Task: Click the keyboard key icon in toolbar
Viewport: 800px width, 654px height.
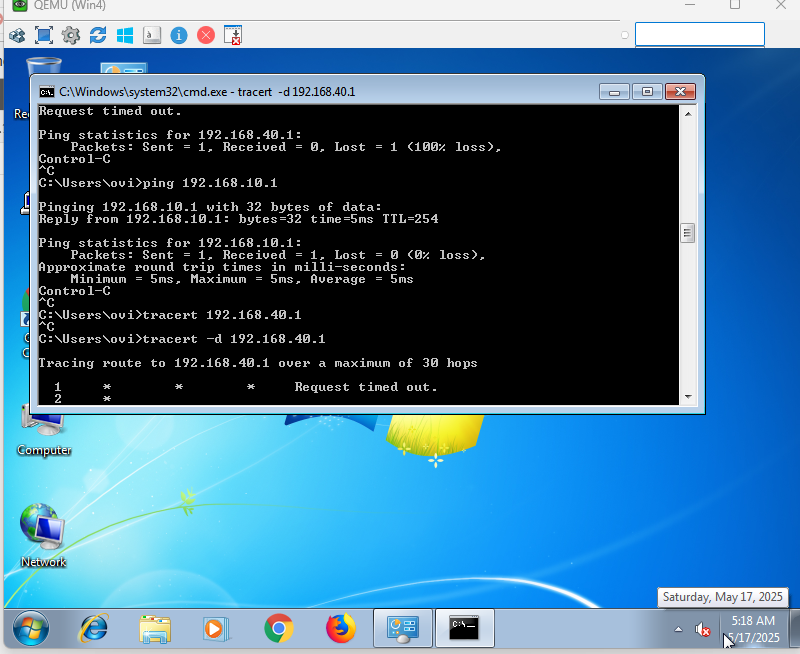Action: (152, 35)
